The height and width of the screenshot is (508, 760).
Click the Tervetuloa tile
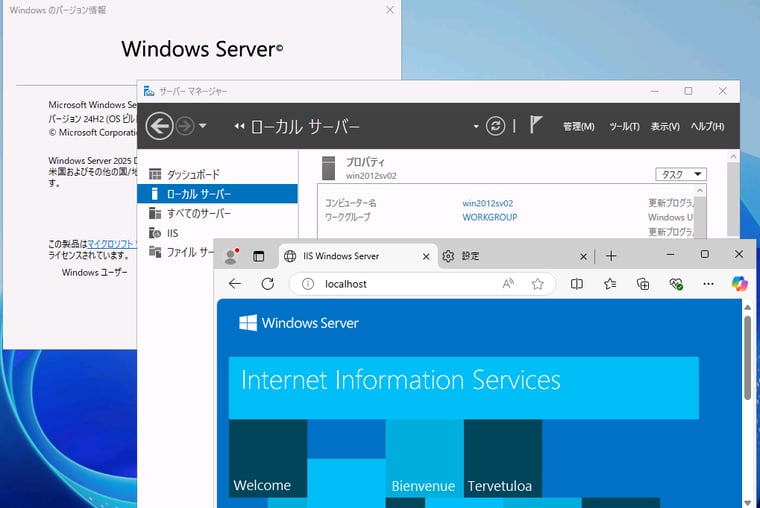click(503, 458)
